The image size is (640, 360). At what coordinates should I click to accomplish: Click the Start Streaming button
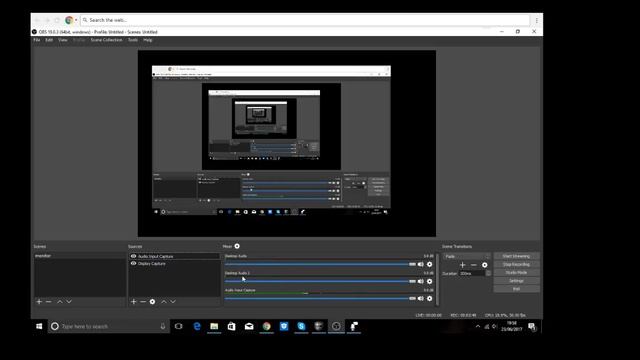tap(516, 256)
